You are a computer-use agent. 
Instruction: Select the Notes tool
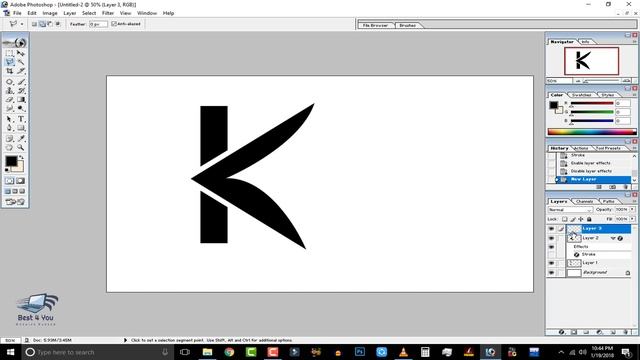(9, 139)
